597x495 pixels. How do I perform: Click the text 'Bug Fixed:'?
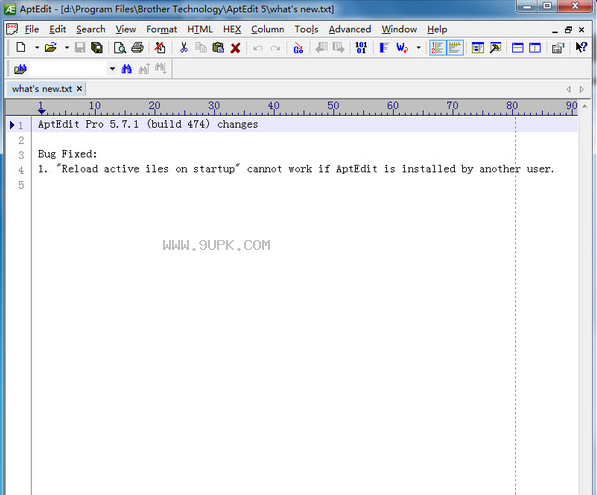coord(67,154)
